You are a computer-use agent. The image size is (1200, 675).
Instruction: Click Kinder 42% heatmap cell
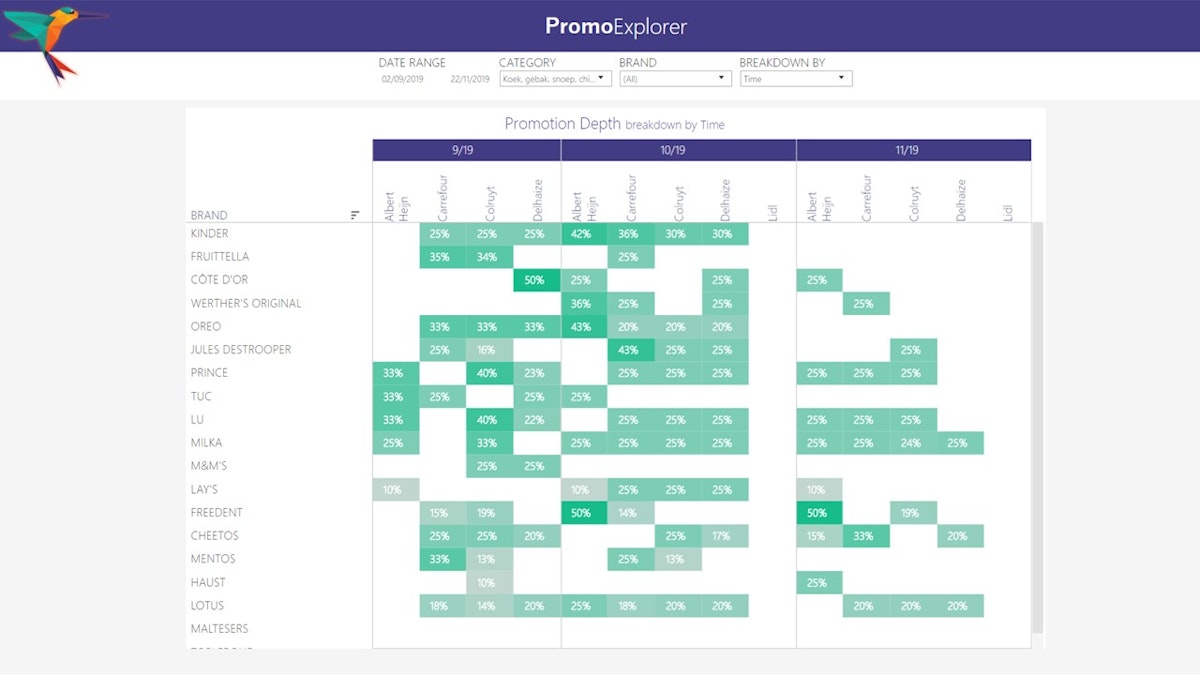583,234
